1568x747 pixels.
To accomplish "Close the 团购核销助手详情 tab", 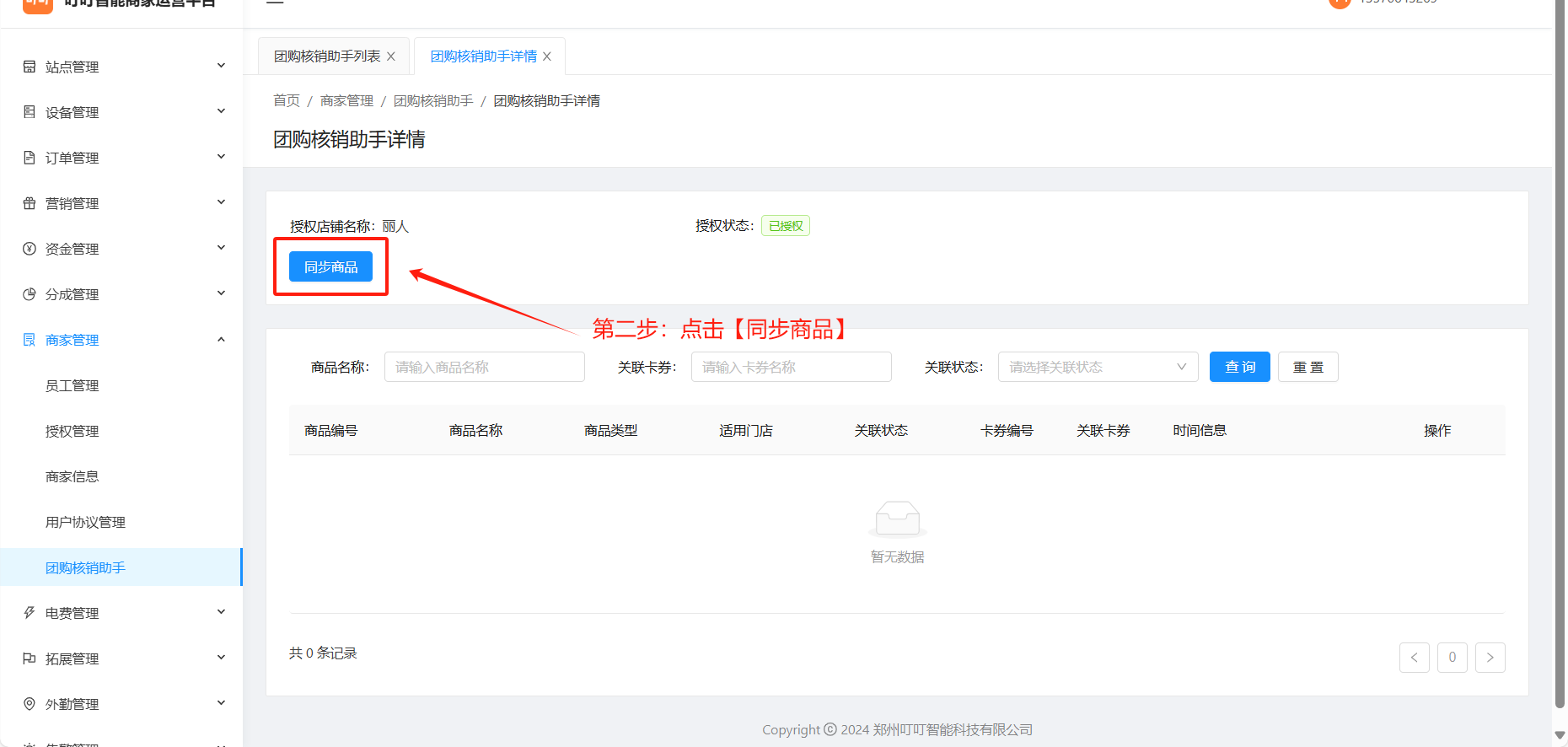I will 547,56.
